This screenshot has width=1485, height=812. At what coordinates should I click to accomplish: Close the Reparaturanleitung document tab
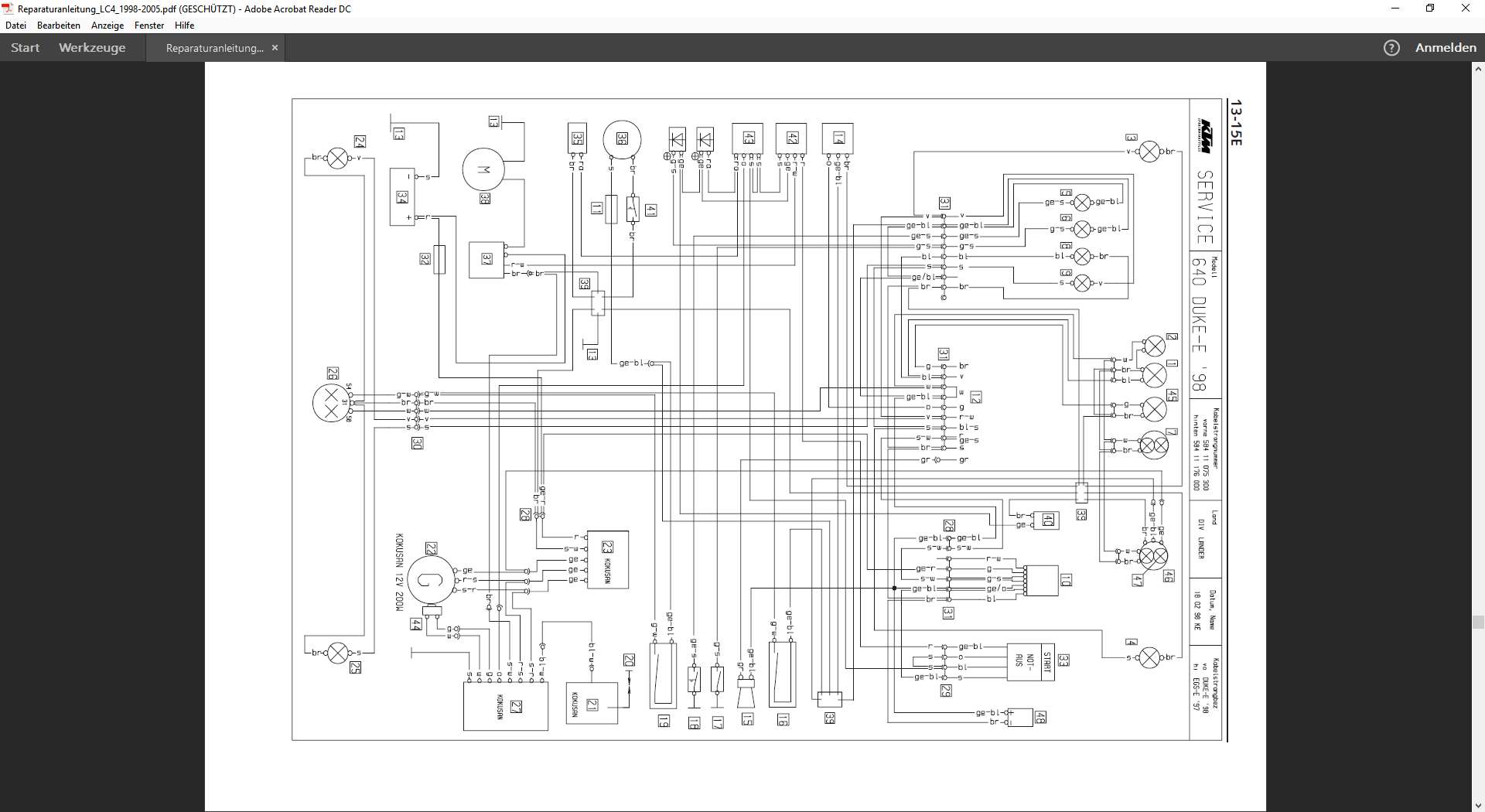[275, 48]
